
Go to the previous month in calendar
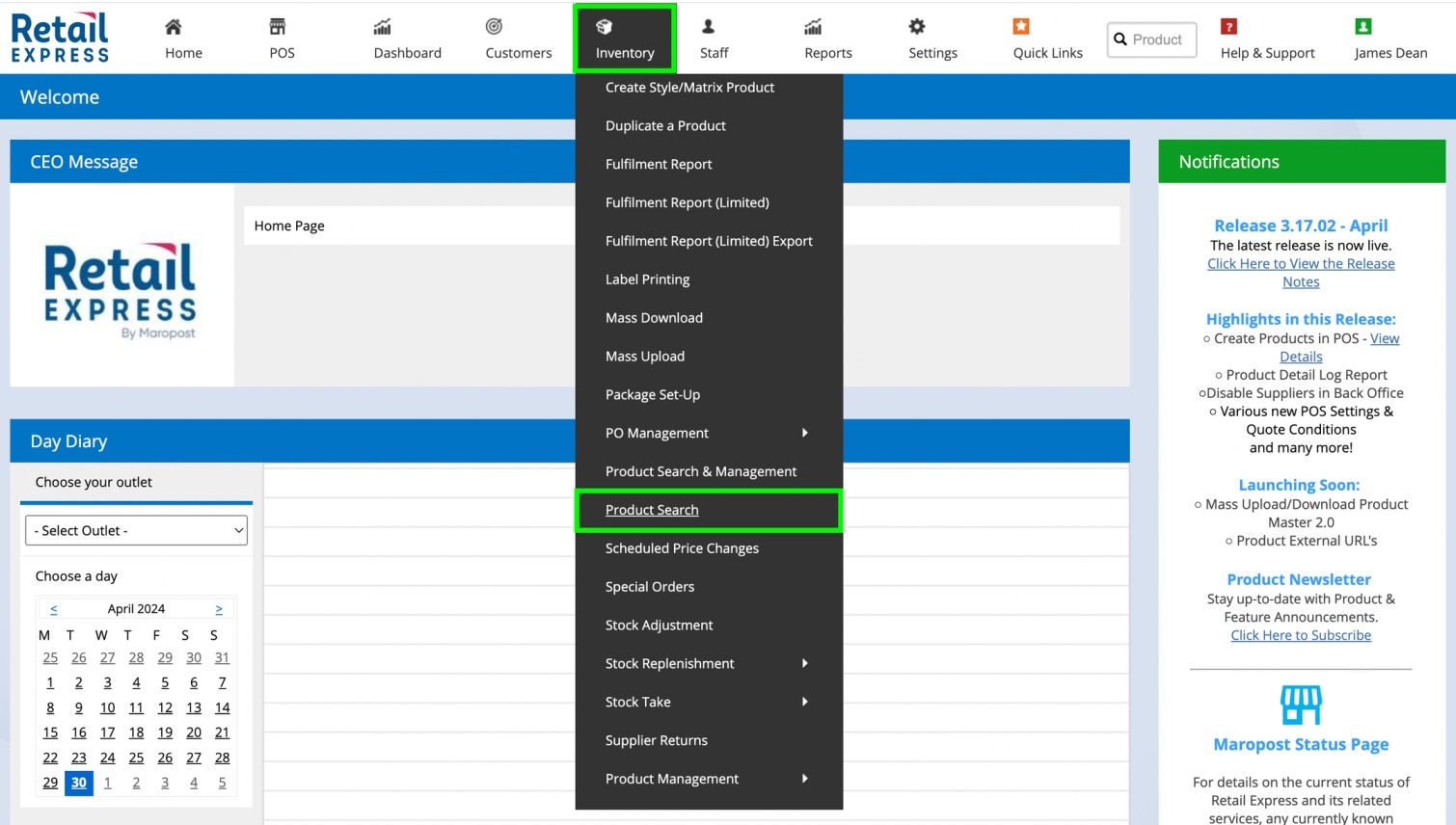(x=54, y=609)
